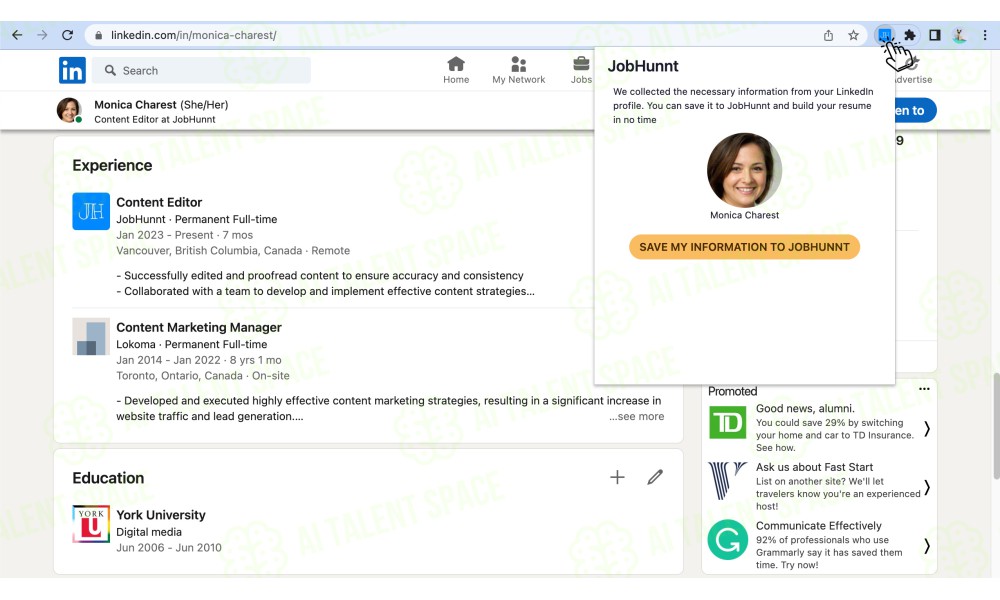Expand the TD Insurance ad chevron
Image resolution: width=1000 pixels, height=600 pixels.
point(927,429)
